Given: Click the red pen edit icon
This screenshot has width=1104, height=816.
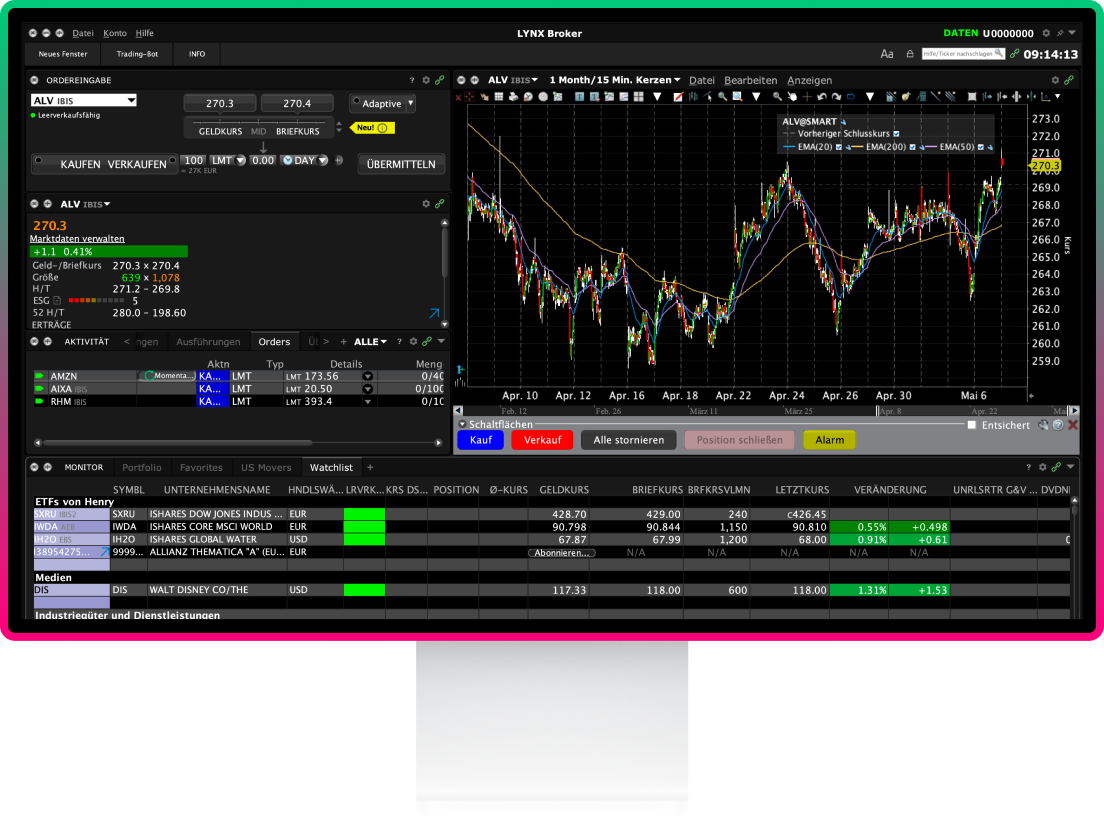Looking at the screenshot, I should (679, 96).
